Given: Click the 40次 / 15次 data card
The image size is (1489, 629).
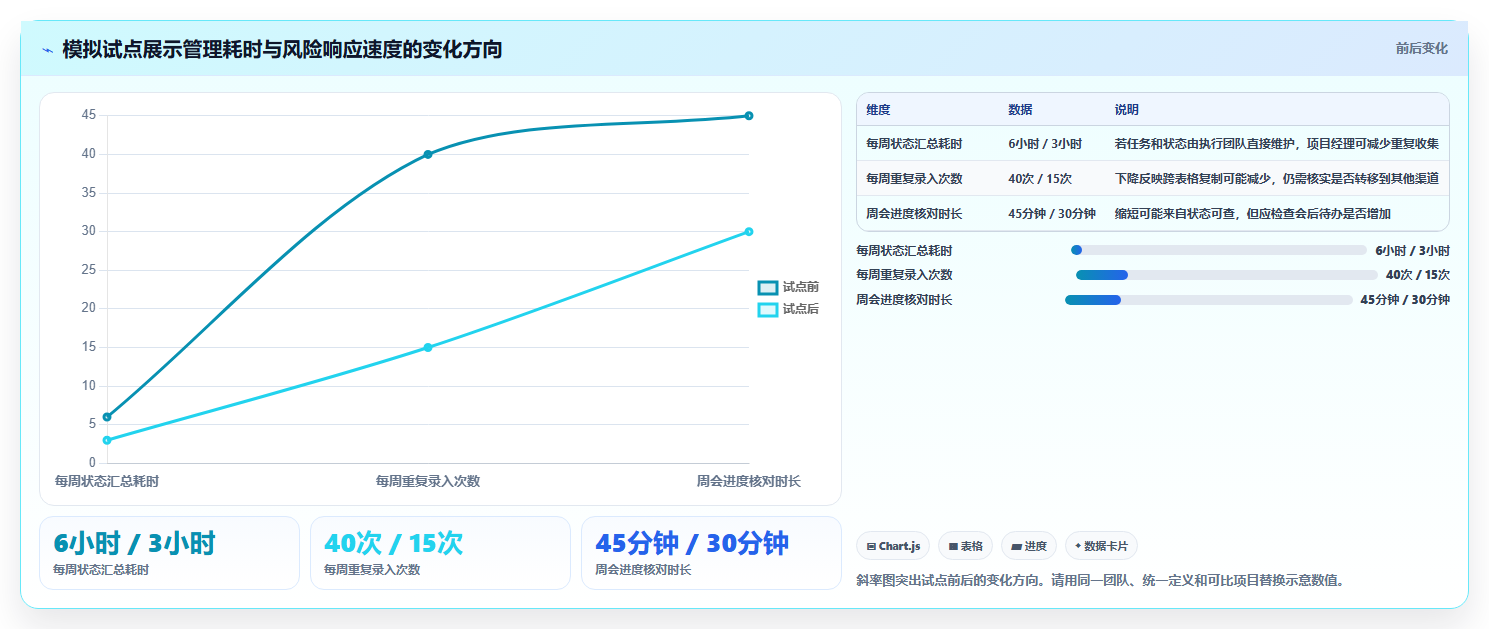Looking at the screenshot, I should [x=440, y=553].
